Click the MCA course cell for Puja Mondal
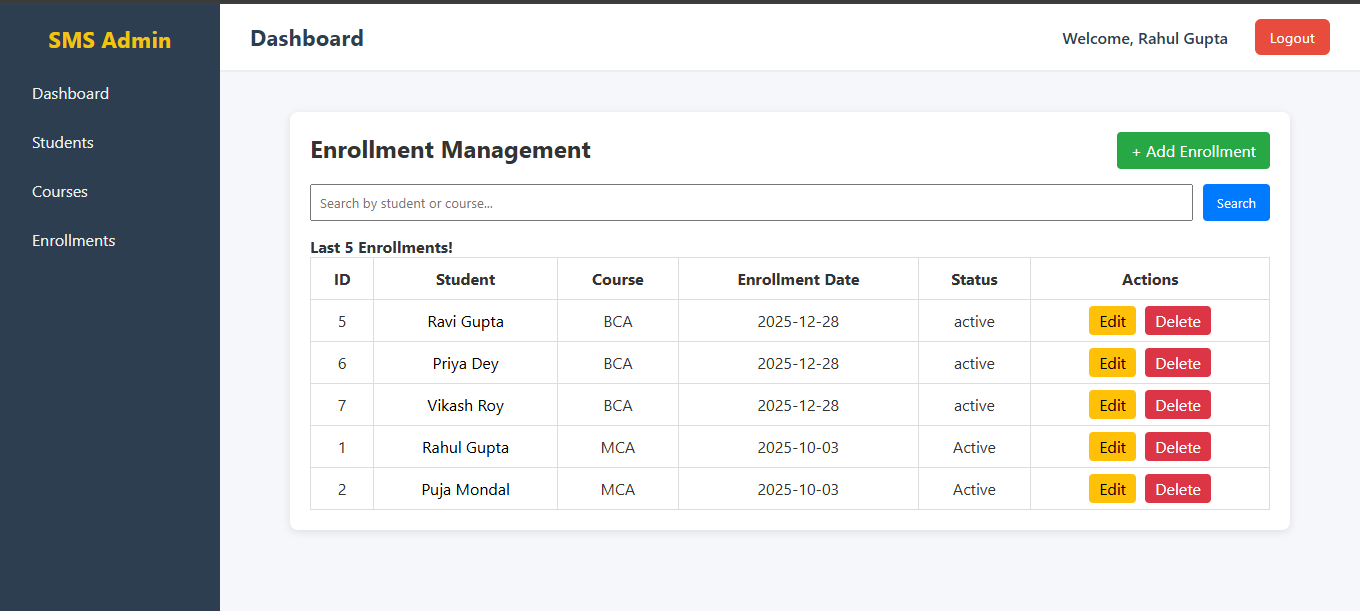 click(x=618, y=489)
